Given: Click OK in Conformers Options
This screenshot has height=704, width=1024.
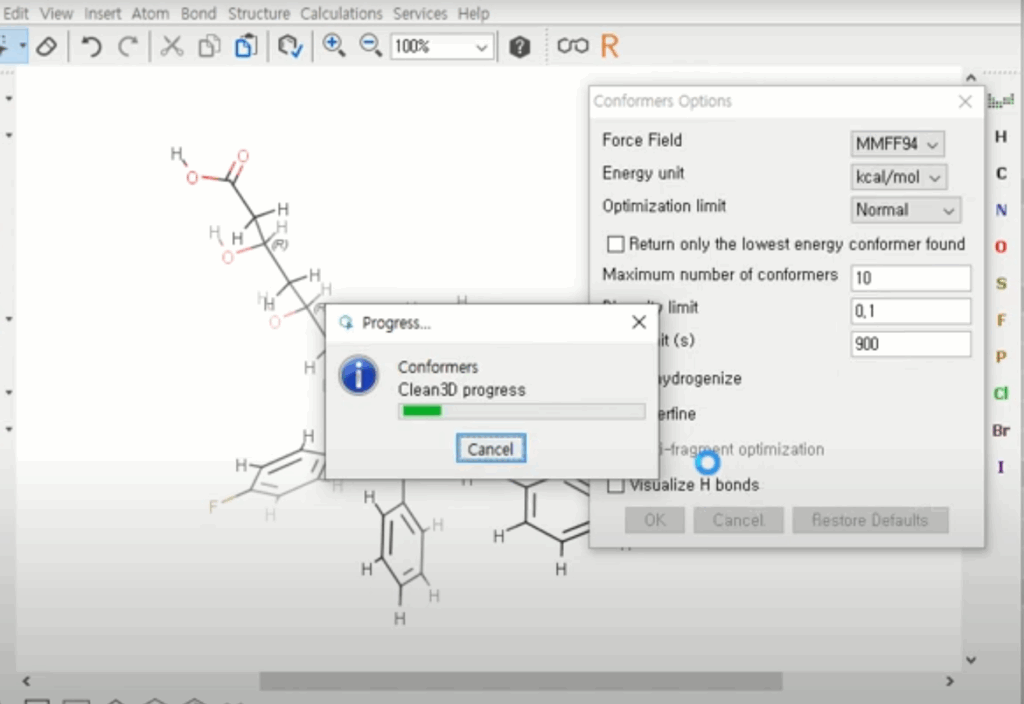Looking at the screenshot, I should point(655,520).
